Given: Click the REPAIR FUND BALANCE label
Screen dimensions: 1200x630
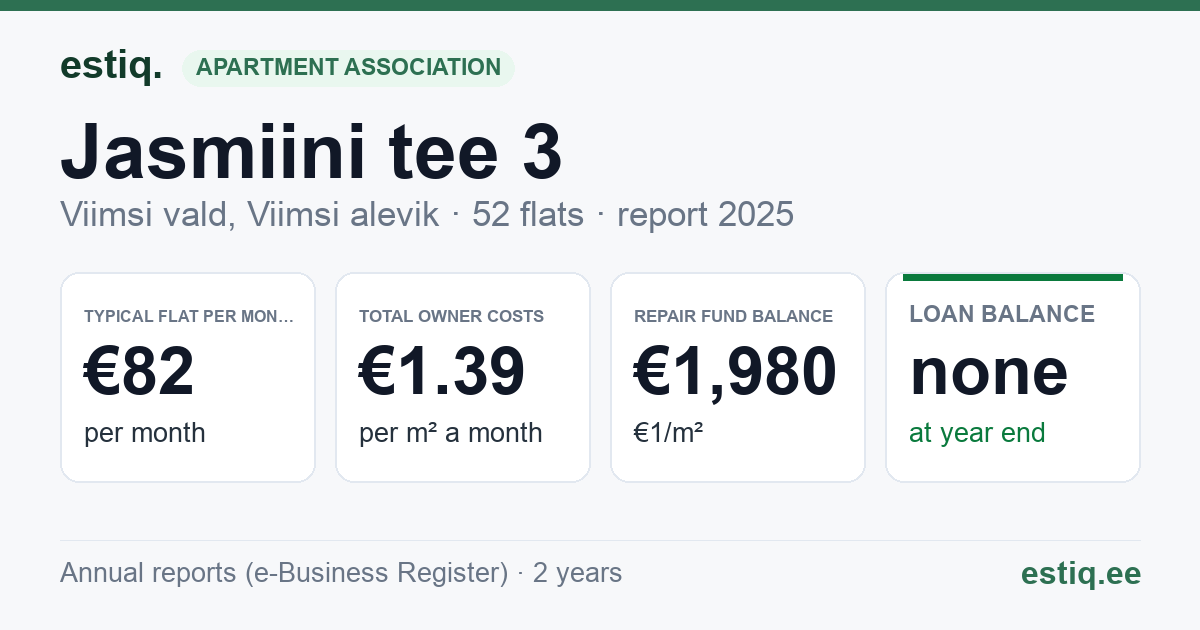Looking at the screenshot, I should tap(733, 316).
